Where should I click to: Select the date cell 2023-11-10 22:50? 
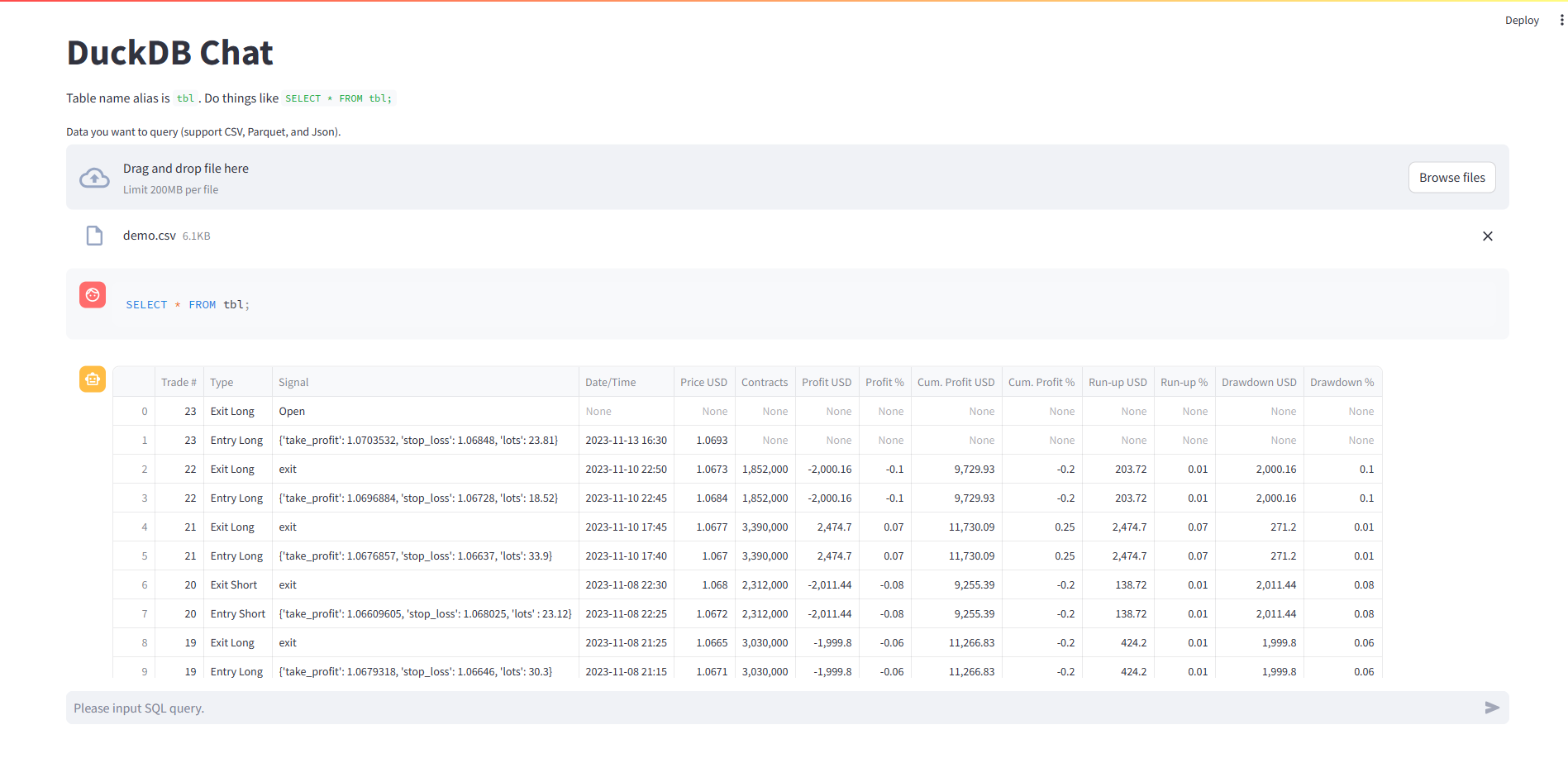626,469
